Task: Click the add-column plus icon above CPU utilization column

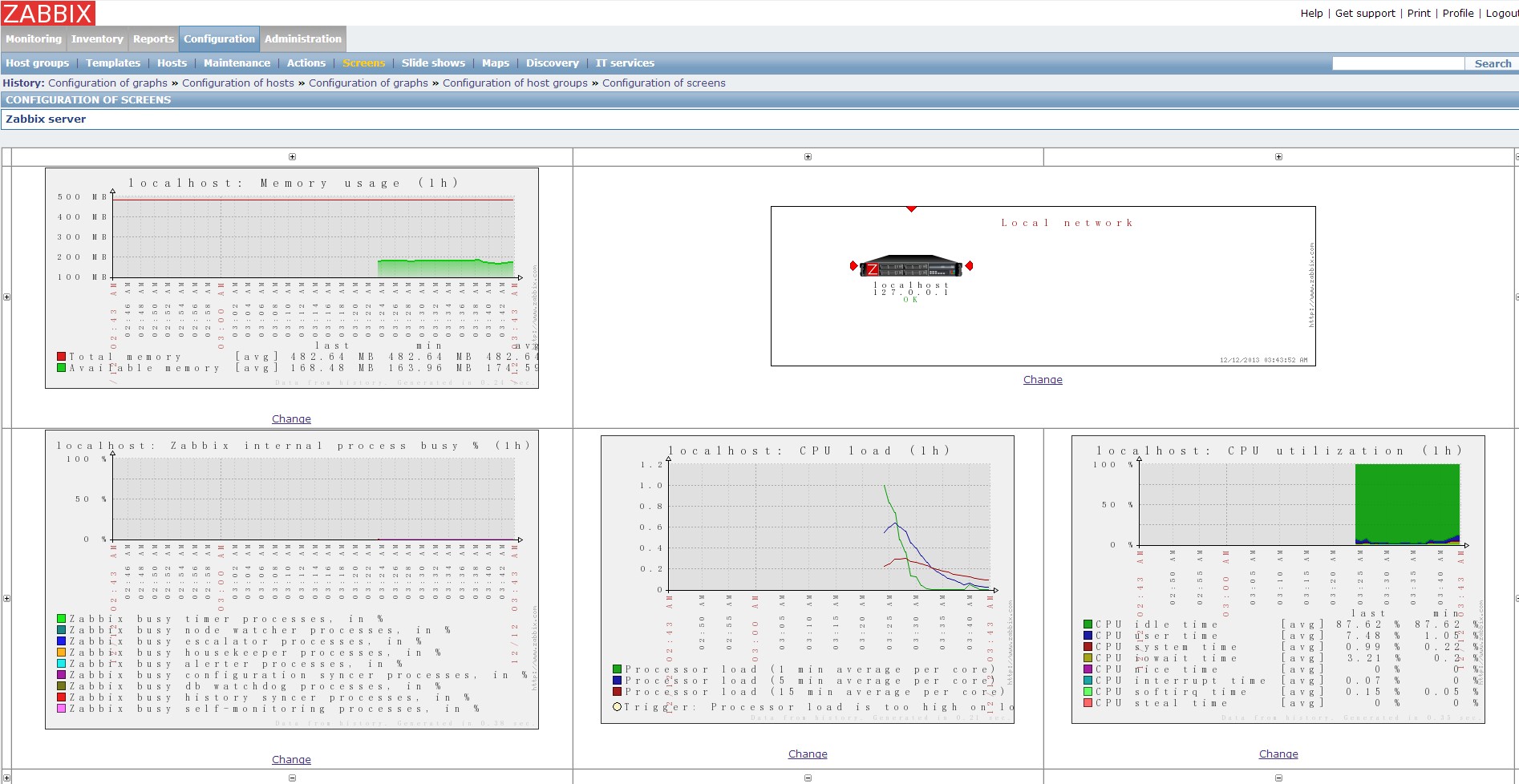Action: point(1278,157)
